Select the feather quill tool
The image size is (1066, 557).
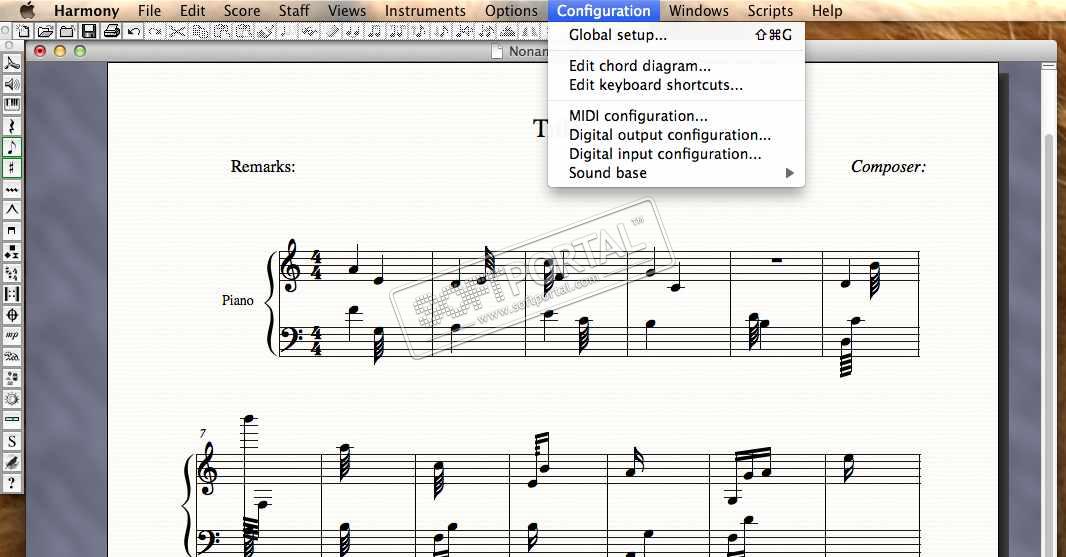[x=12, y=462]
